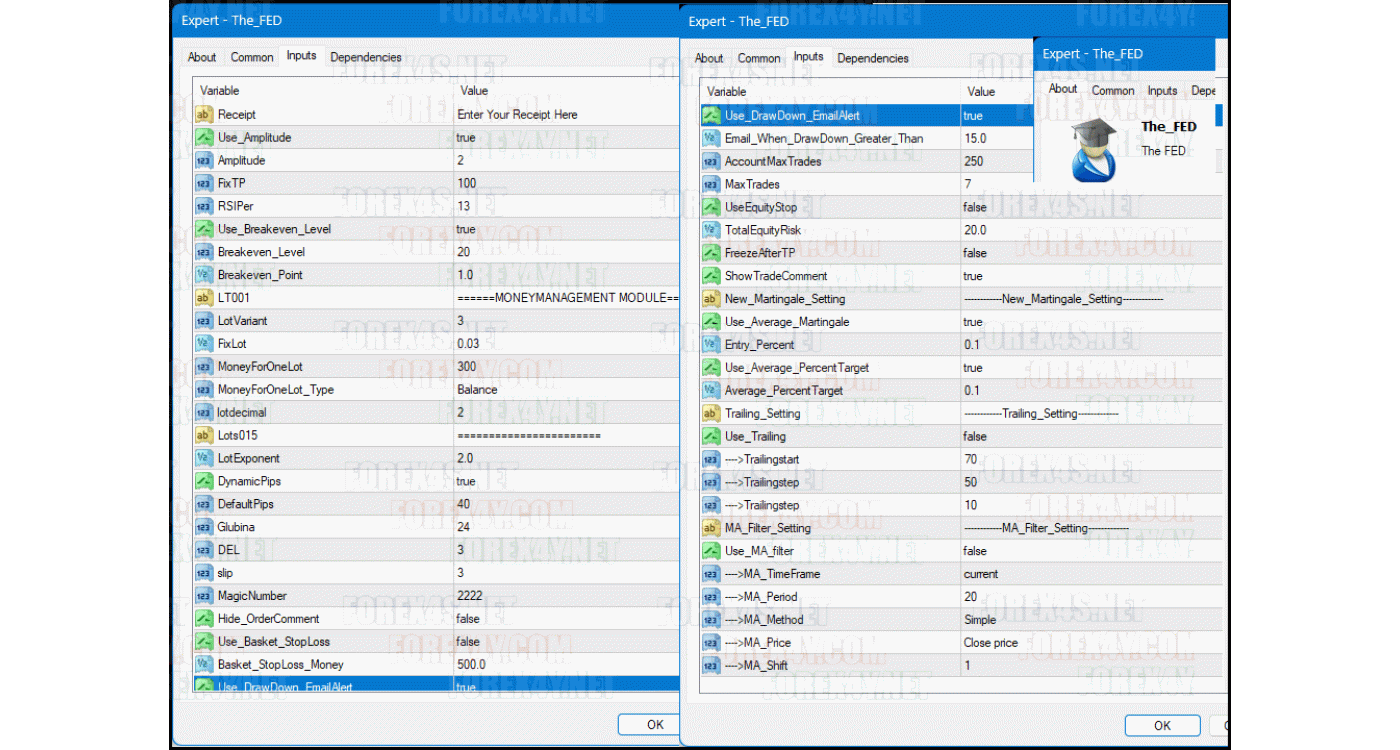Click the Use_MA_filter boolean icon
The image size is (1400, 750).
pyautogui.click(x=711, y=551)
